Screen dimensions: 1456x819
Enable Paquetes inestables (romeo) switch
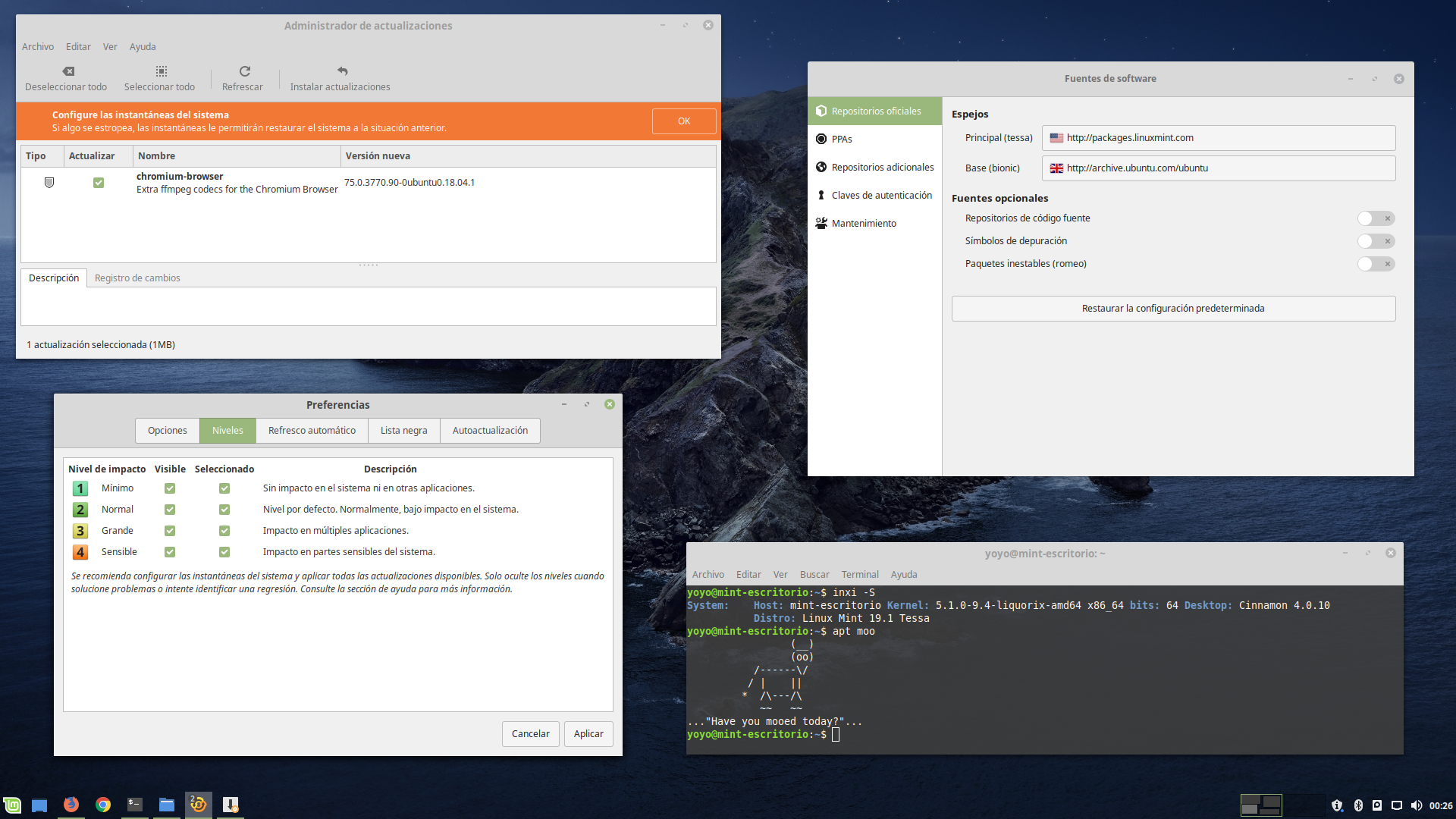pos(1376,264)
